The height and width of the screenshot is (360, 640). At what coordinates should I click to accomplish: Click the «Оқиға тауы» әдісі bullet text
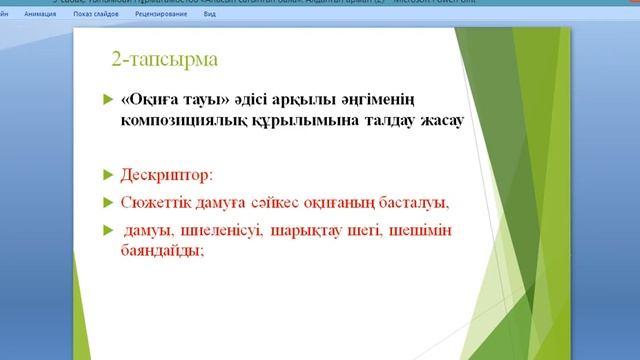(267, 99)
